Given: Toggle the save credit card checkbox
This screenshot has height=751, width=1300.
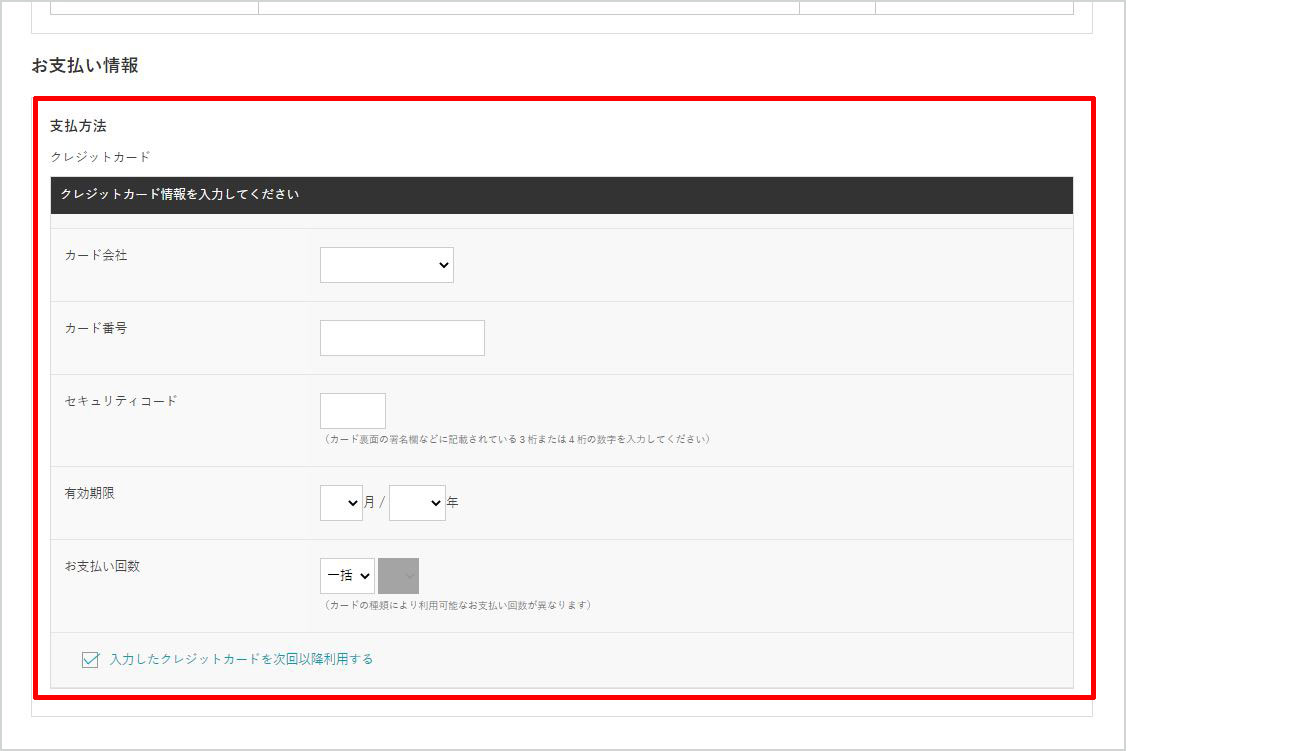Looking at the screenshot, I should click(90, 660).
